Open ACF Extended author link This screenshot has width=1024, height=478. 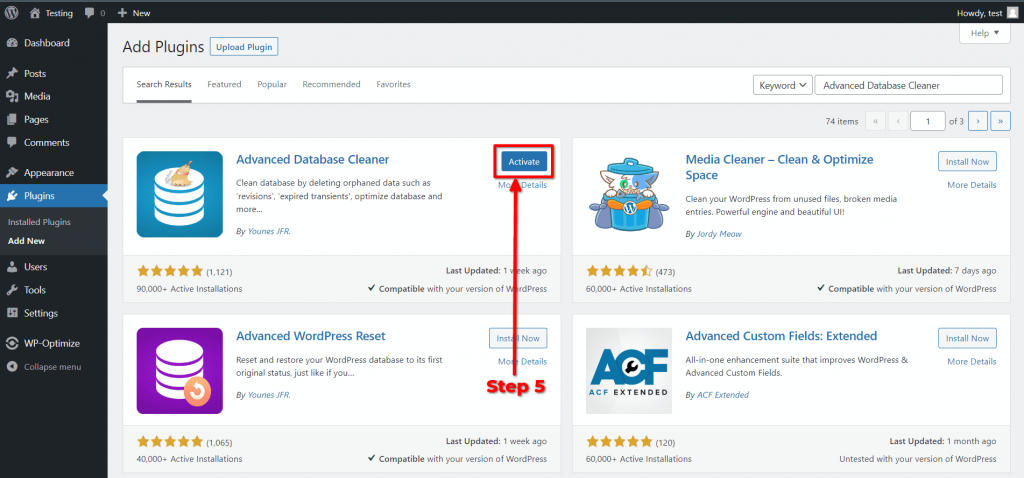(x=722, y=395)
